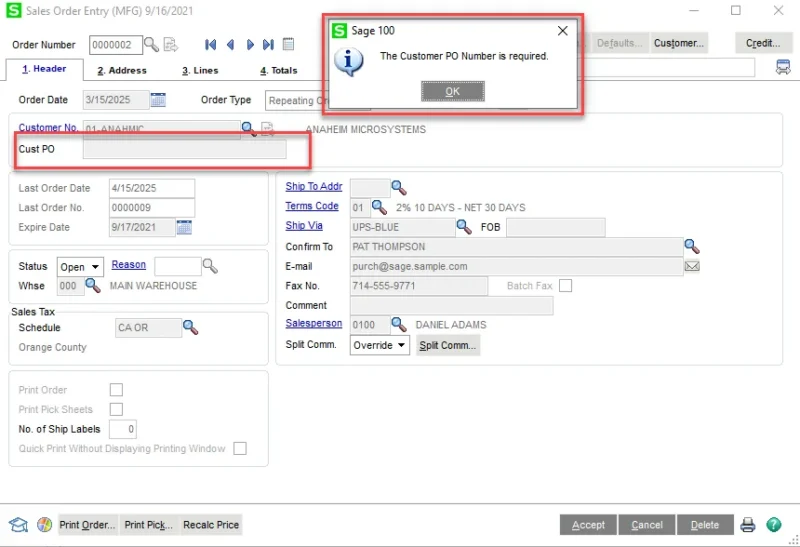This screenshot has width=800, height=547.
Task: Switch to the 2. Address tab
Action: (122, 70)
